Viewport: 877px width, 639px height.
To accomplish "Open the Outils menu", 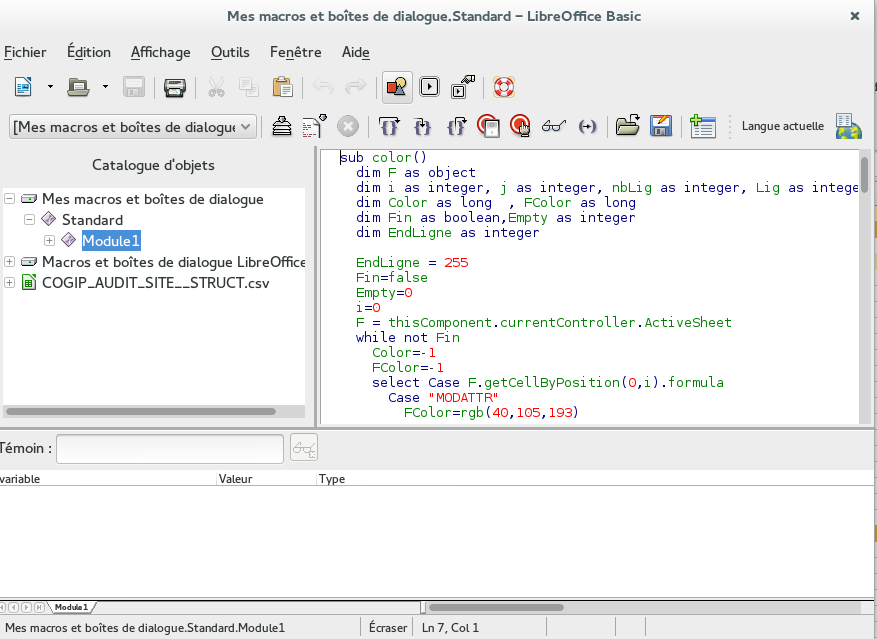I will tap(230, 52).
